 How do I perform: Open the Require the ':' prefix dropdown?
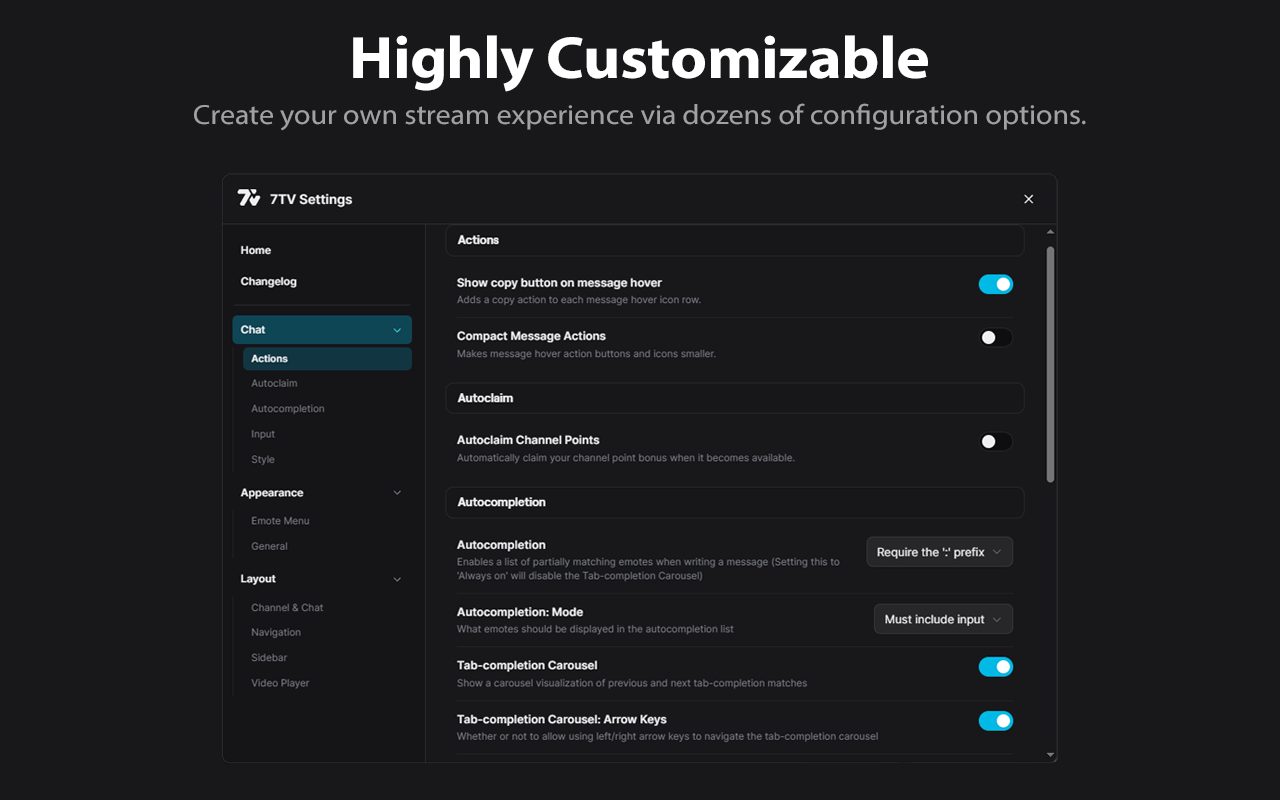point(939,552)
